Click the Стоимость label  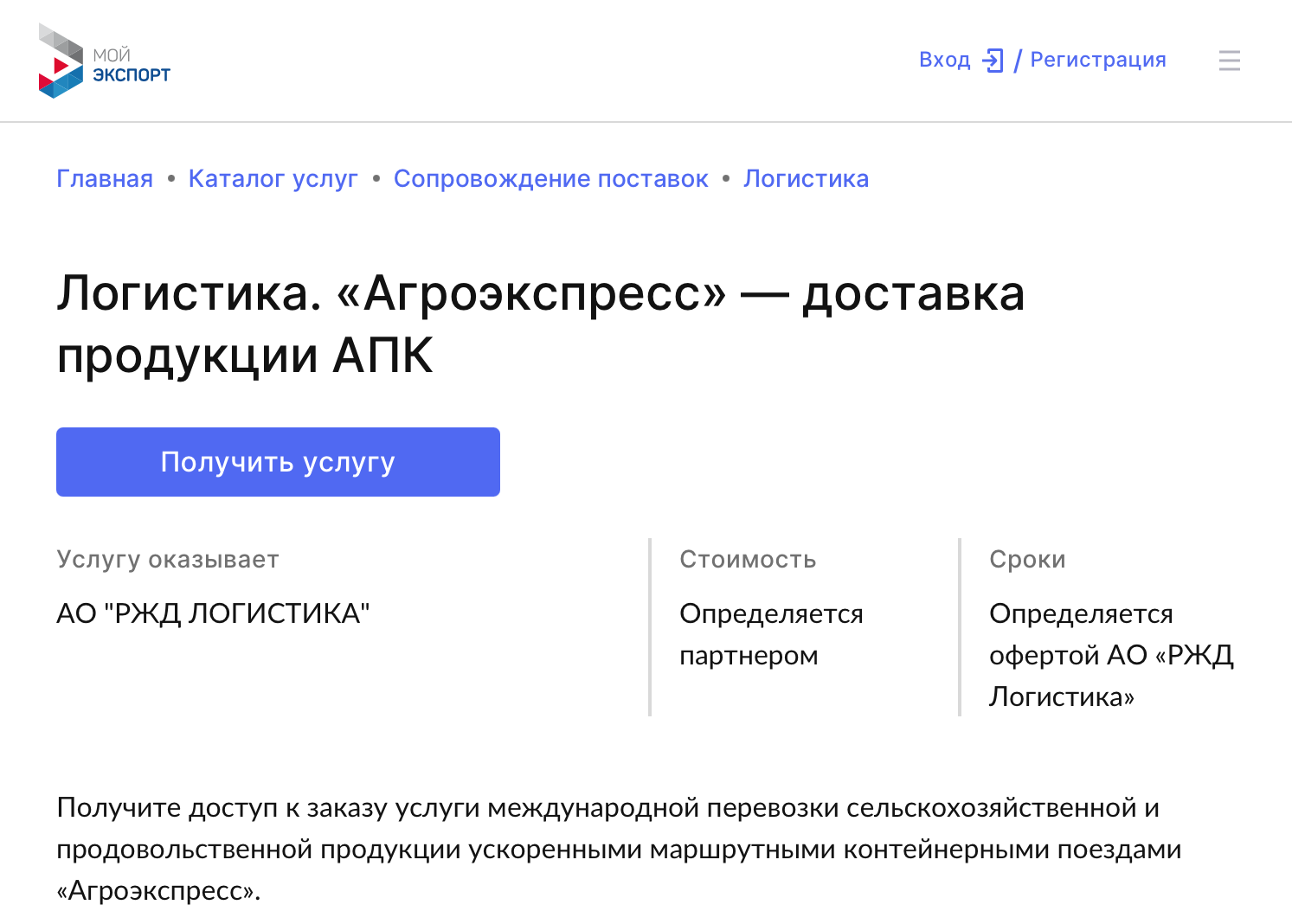click(748, 560)
